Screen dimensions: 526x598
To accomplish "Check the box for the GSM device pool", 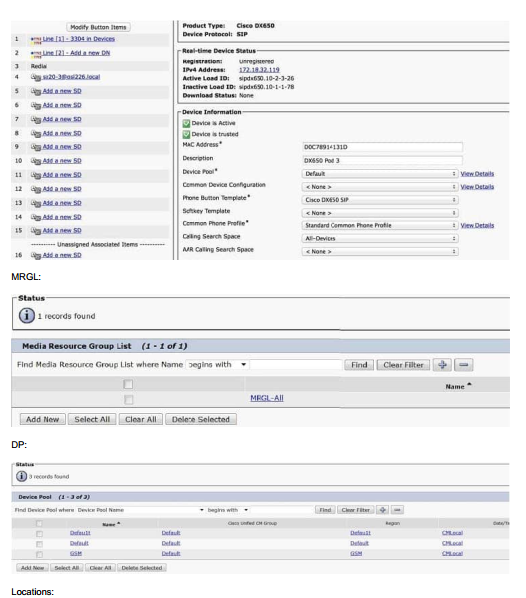I will tap(39, 554).
